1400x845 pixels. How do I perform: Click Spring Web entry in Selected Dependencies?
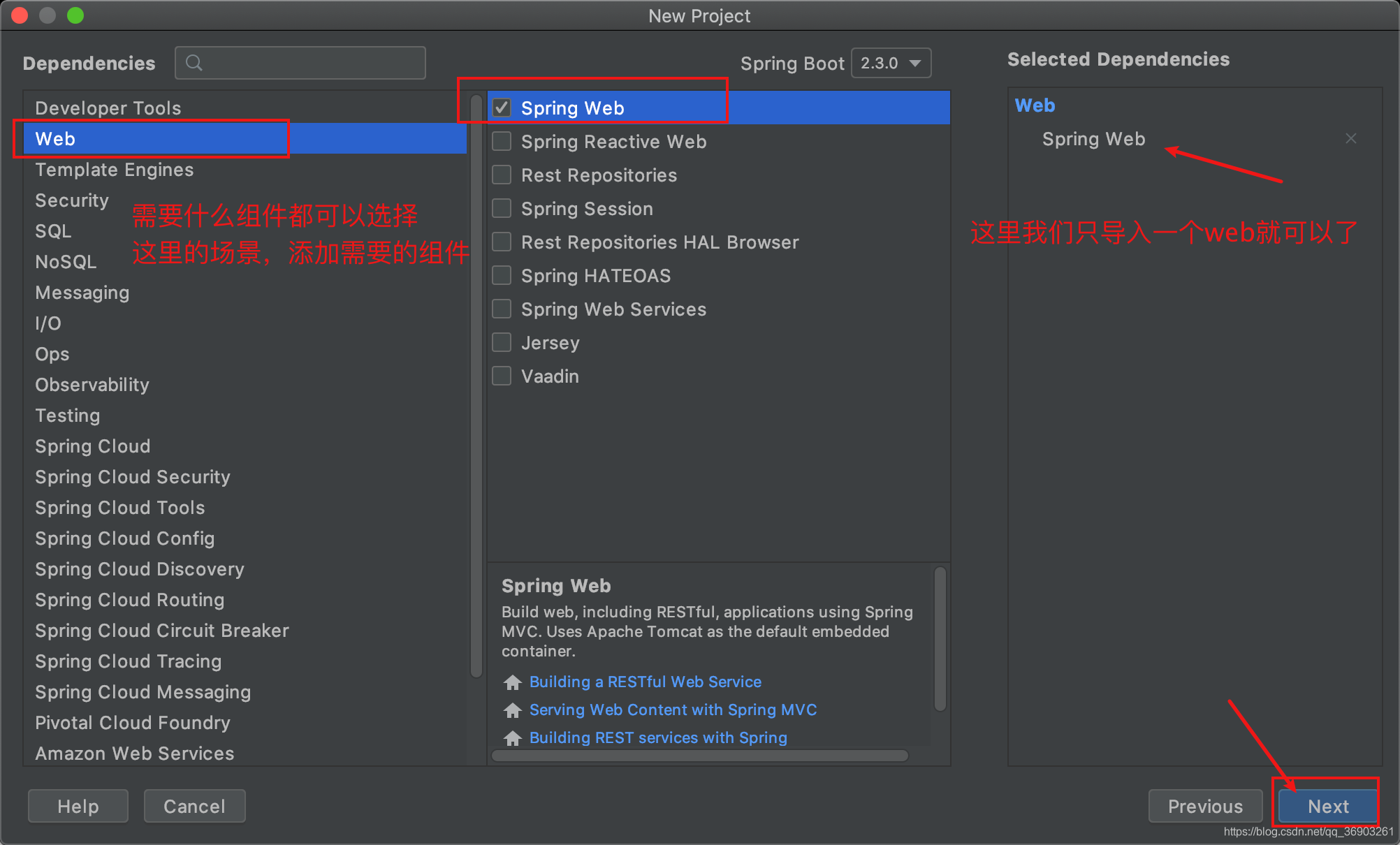(x=1093, y=139)
